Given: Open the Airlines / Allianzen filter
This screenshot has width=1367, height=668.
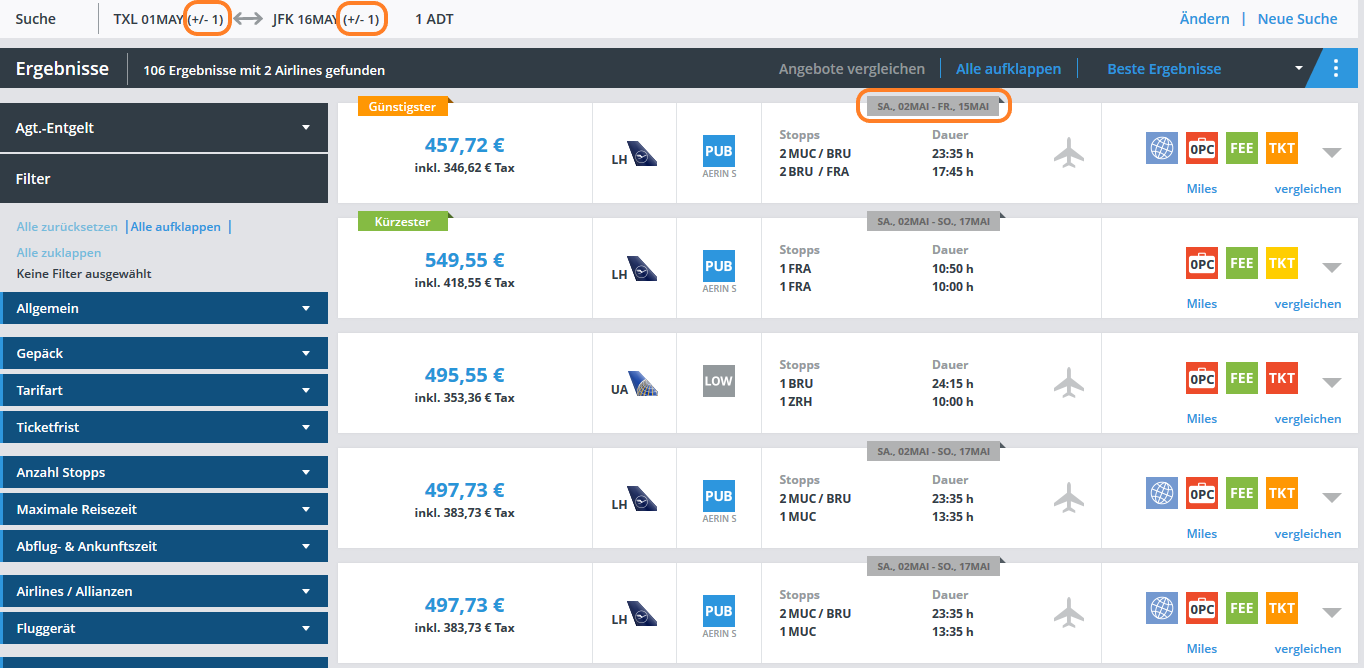Looking at the screenshot, I should coord(164,592).
